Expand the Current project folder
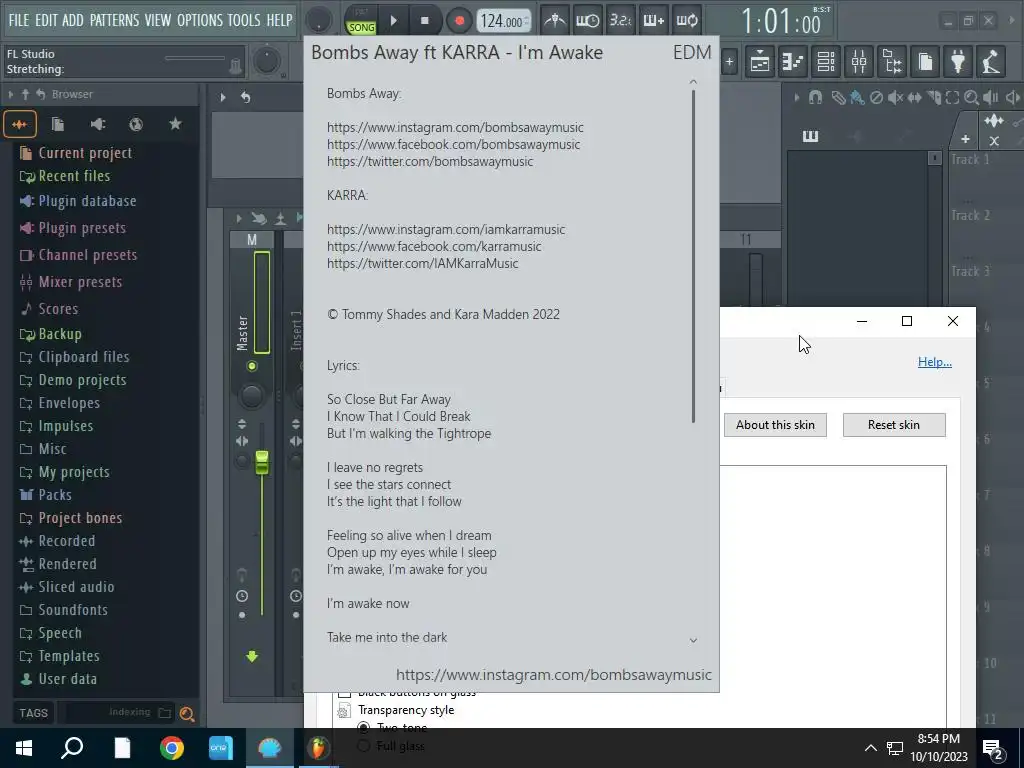This screenshot has height=768, width=1024. coord(76,153)
